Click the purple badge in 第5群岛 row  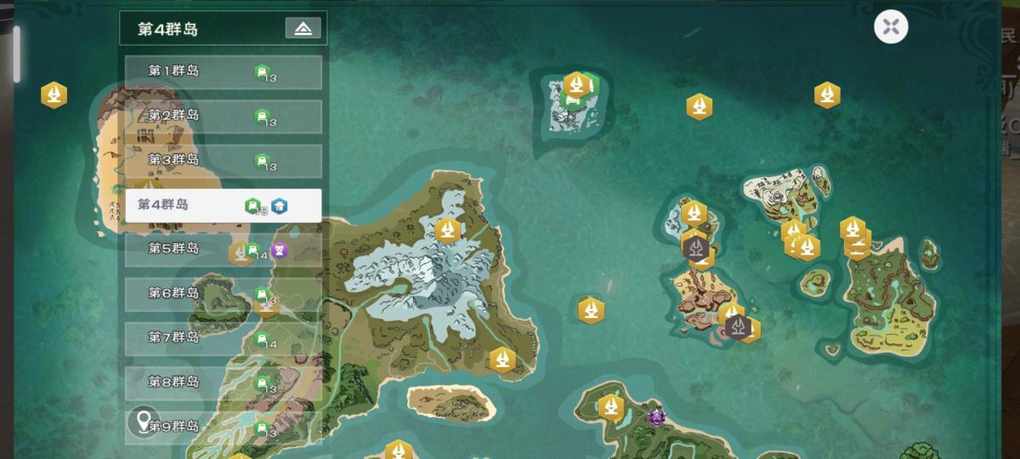click(280, 250)
